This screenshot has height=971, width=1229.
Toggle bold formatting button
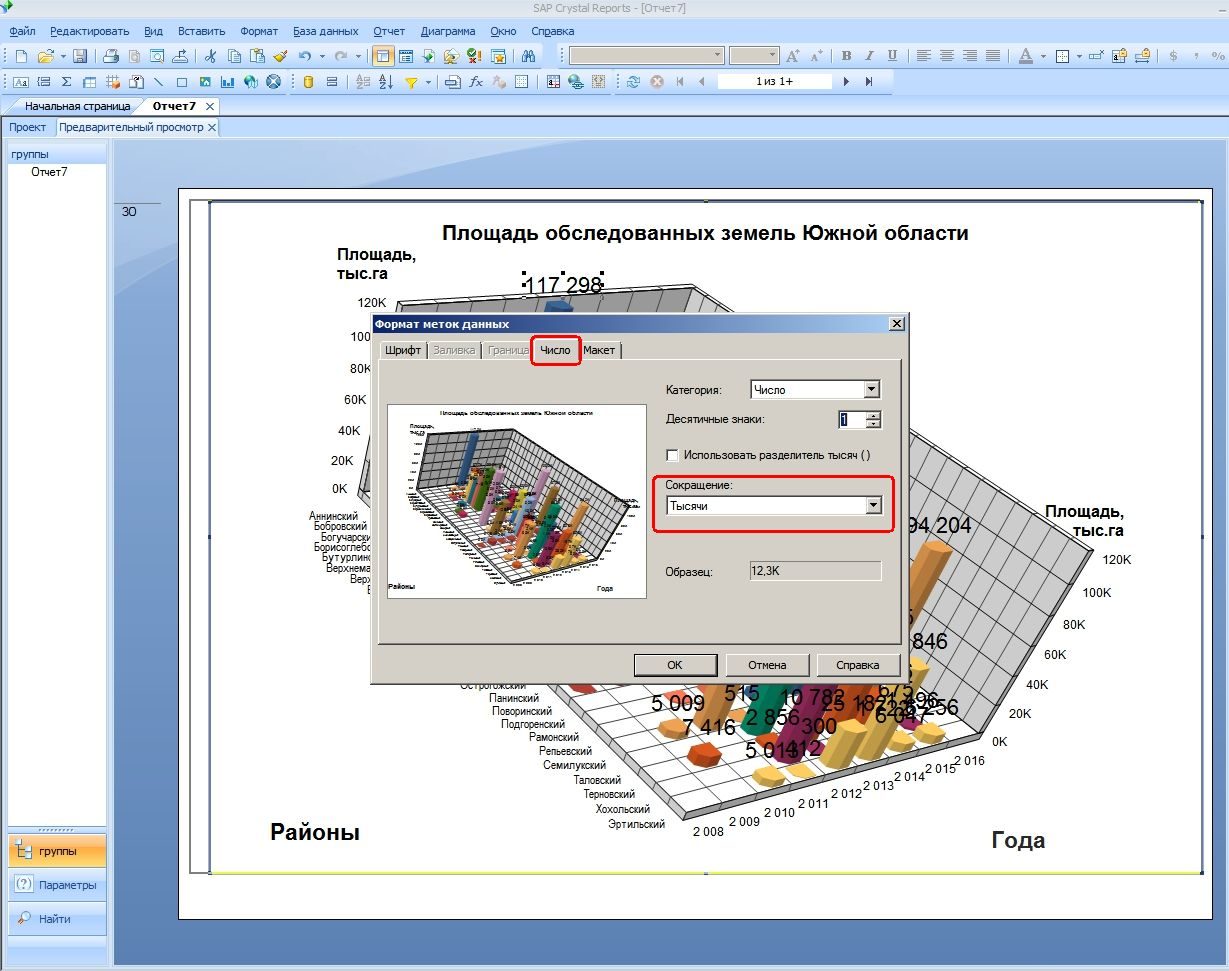[847, 56]
